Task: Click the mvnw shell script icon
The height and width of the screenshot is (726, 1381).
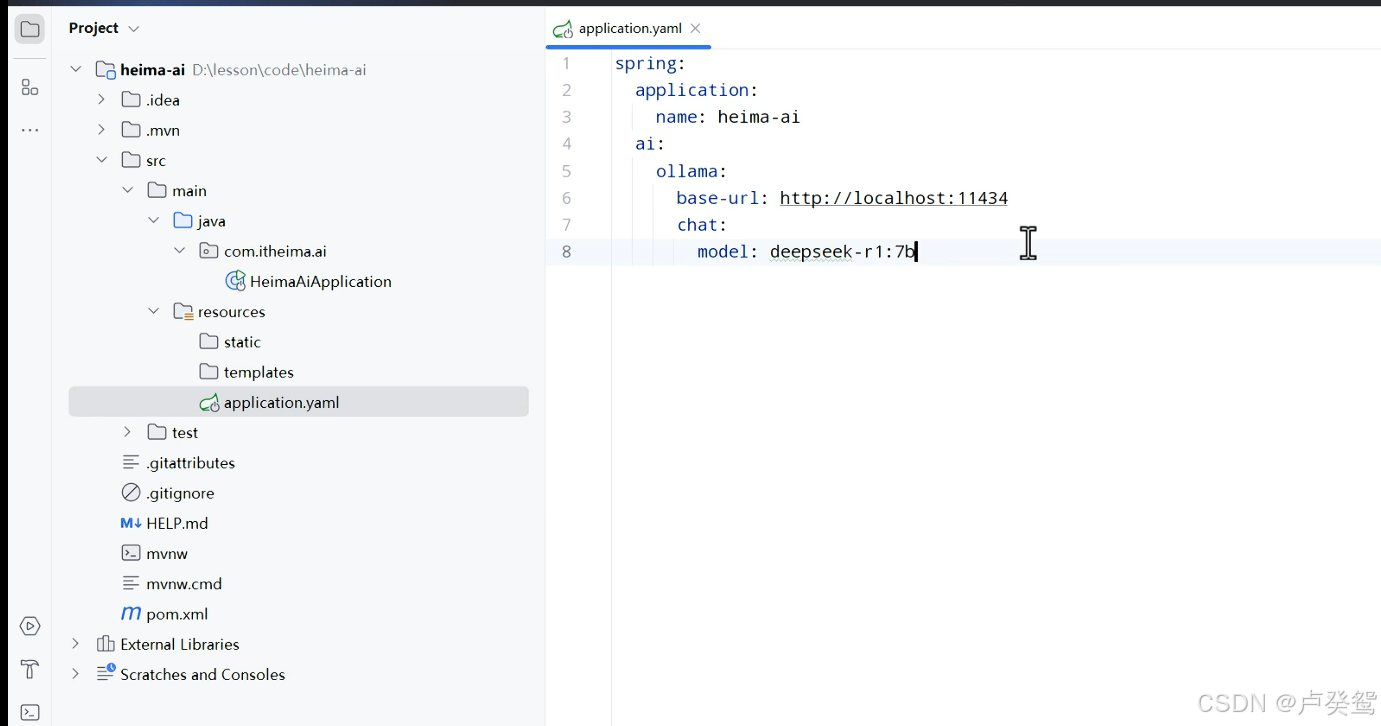Action: click(131, 553)
